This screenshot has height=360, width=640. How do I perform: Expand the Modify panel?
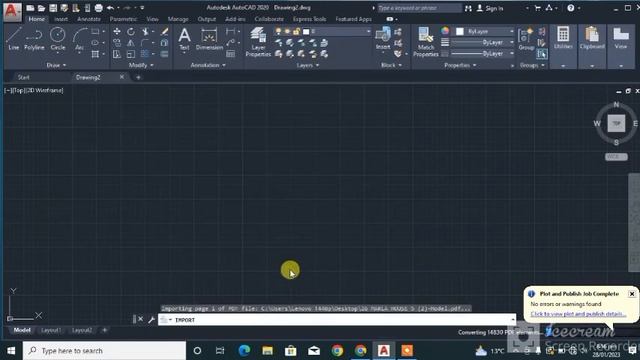point(141,65)
